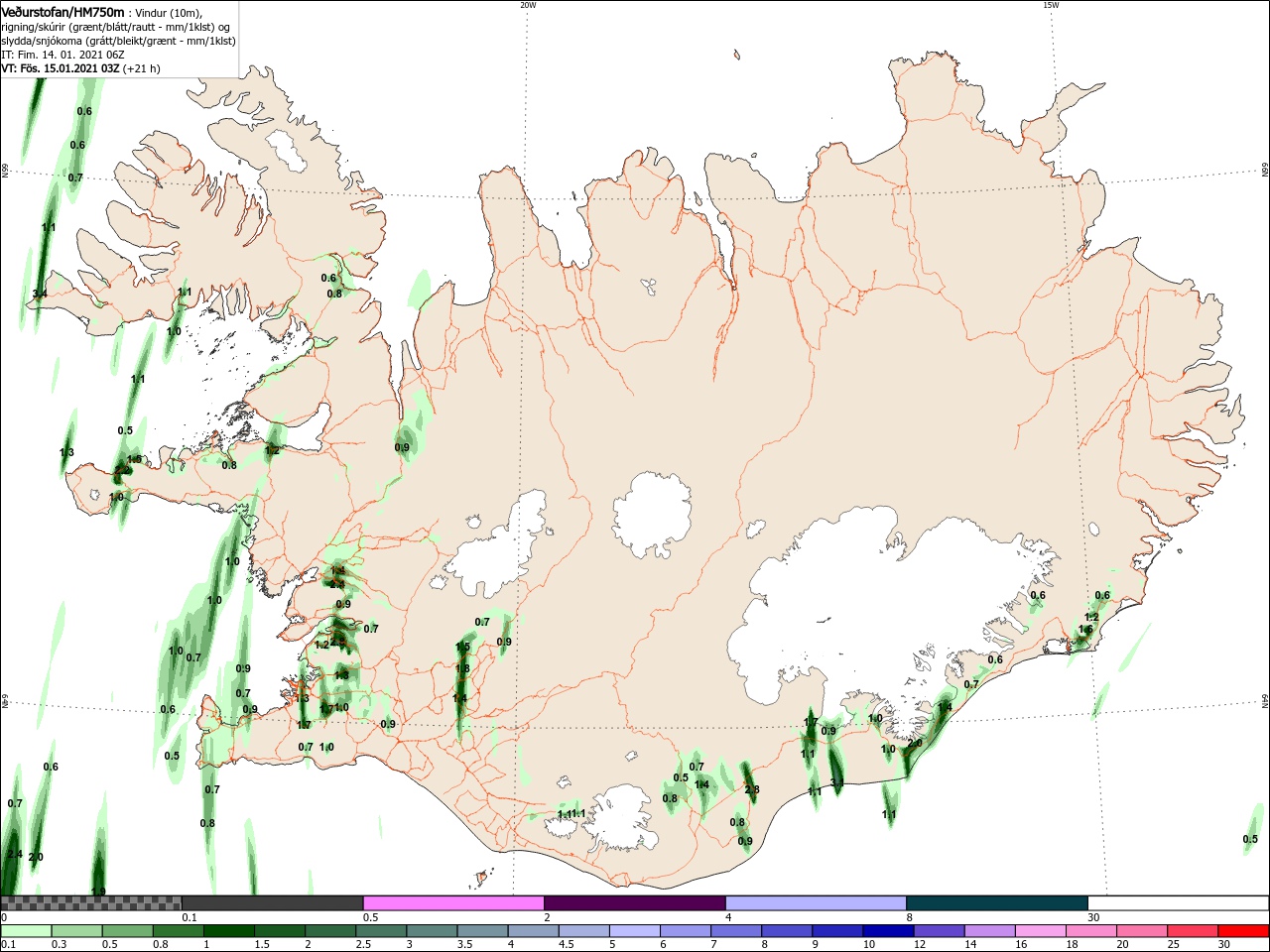Viewport: 1270px width, 952px height.
Task: Pick the magenta snow-legend segment 0.5 to 2
Action: pyautogui.click(x=453, y=903)
